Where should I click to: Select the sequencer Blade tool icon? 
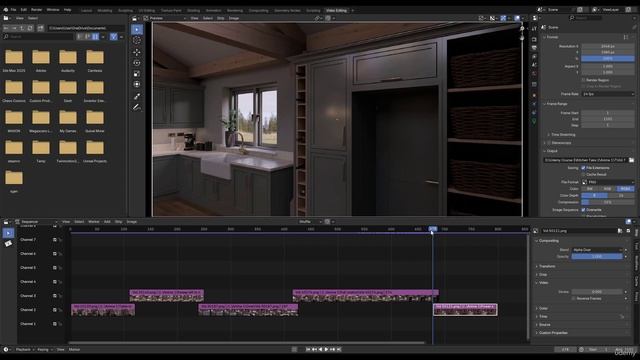coord(8,244)
